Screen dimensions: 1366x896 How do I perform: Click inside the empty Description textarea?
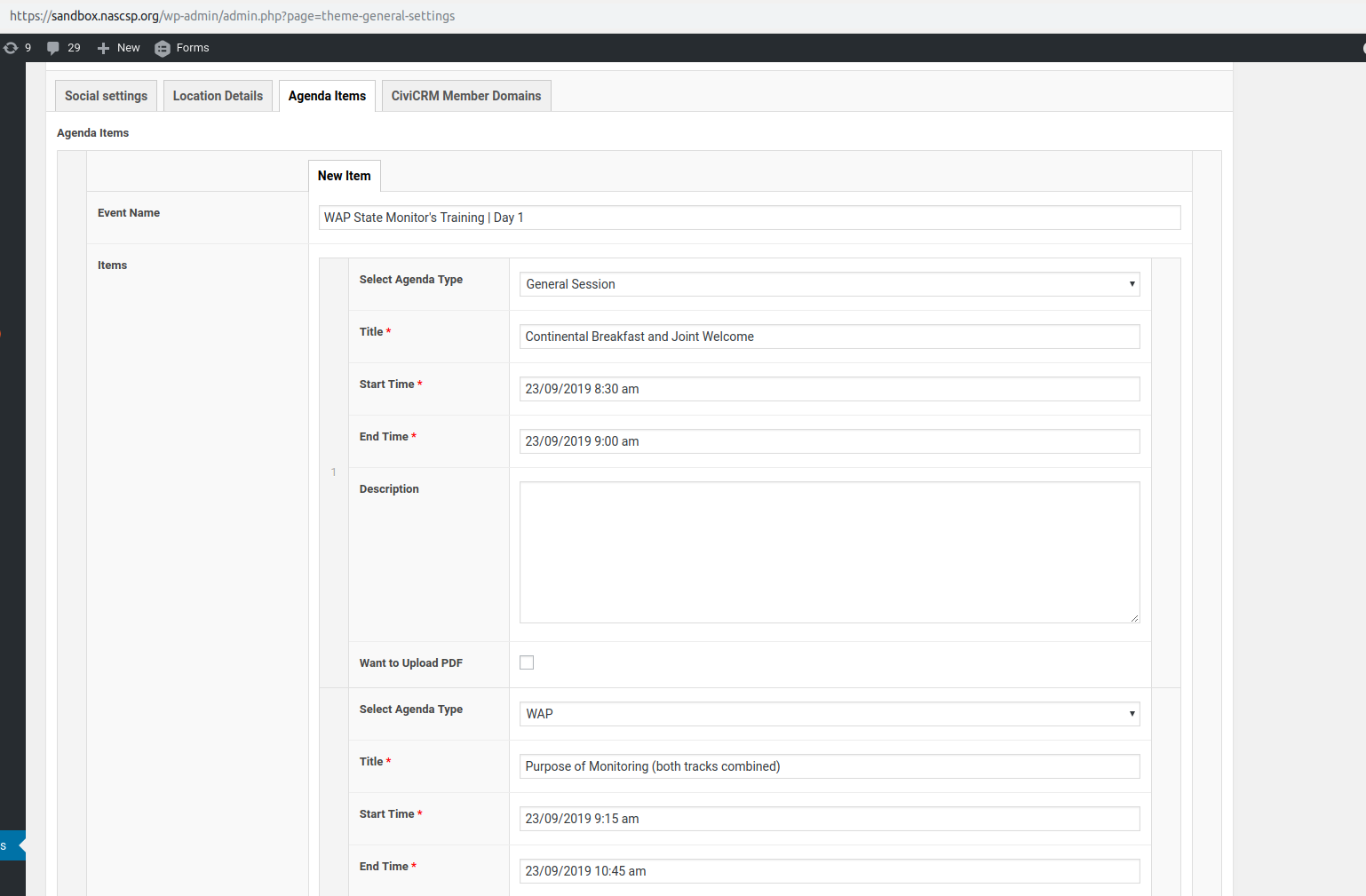[x=829, y=551]
